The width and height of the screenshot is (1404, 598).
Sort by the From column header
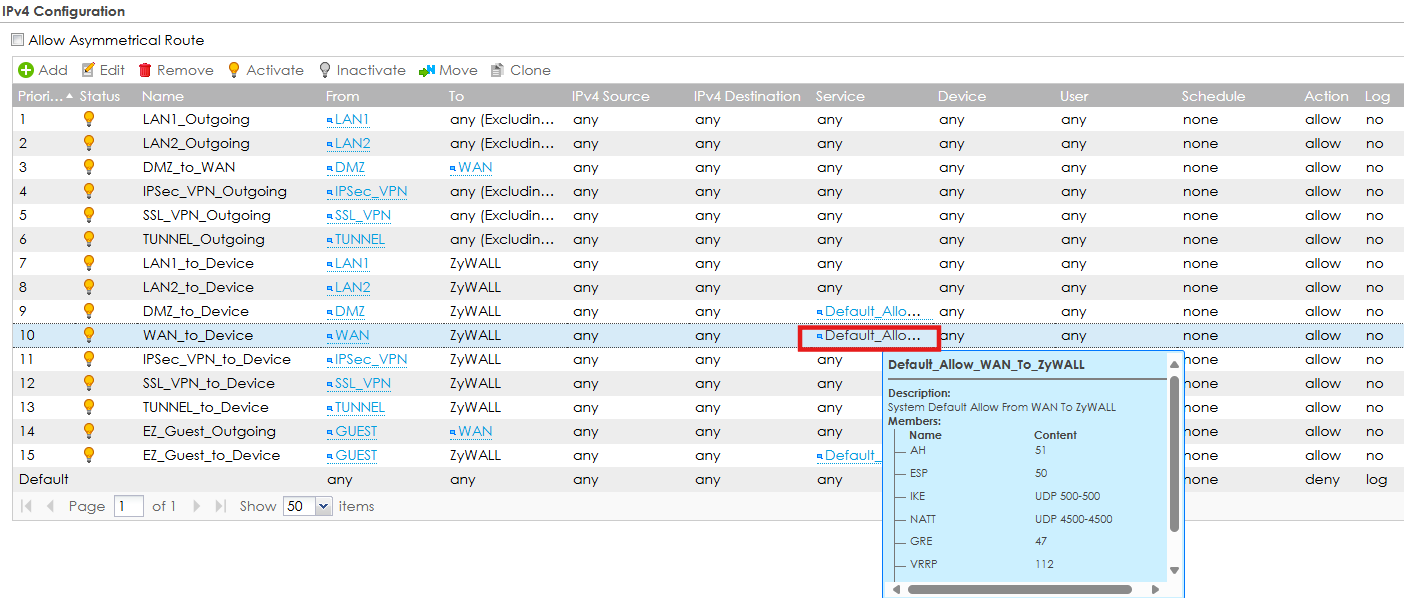tap(342, 96)
